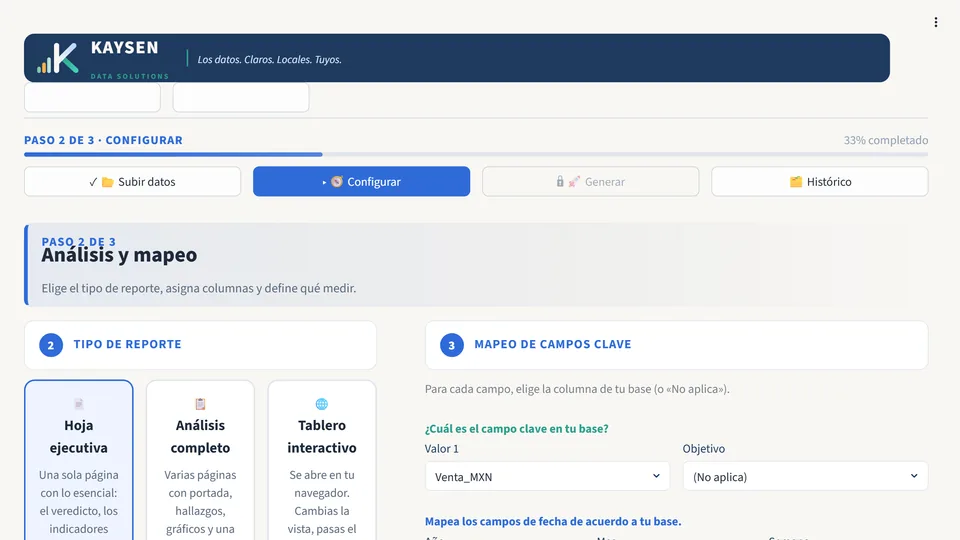
Task: Click the chevron in the Venta_MXN combo box
Action: tap(656, 476)
